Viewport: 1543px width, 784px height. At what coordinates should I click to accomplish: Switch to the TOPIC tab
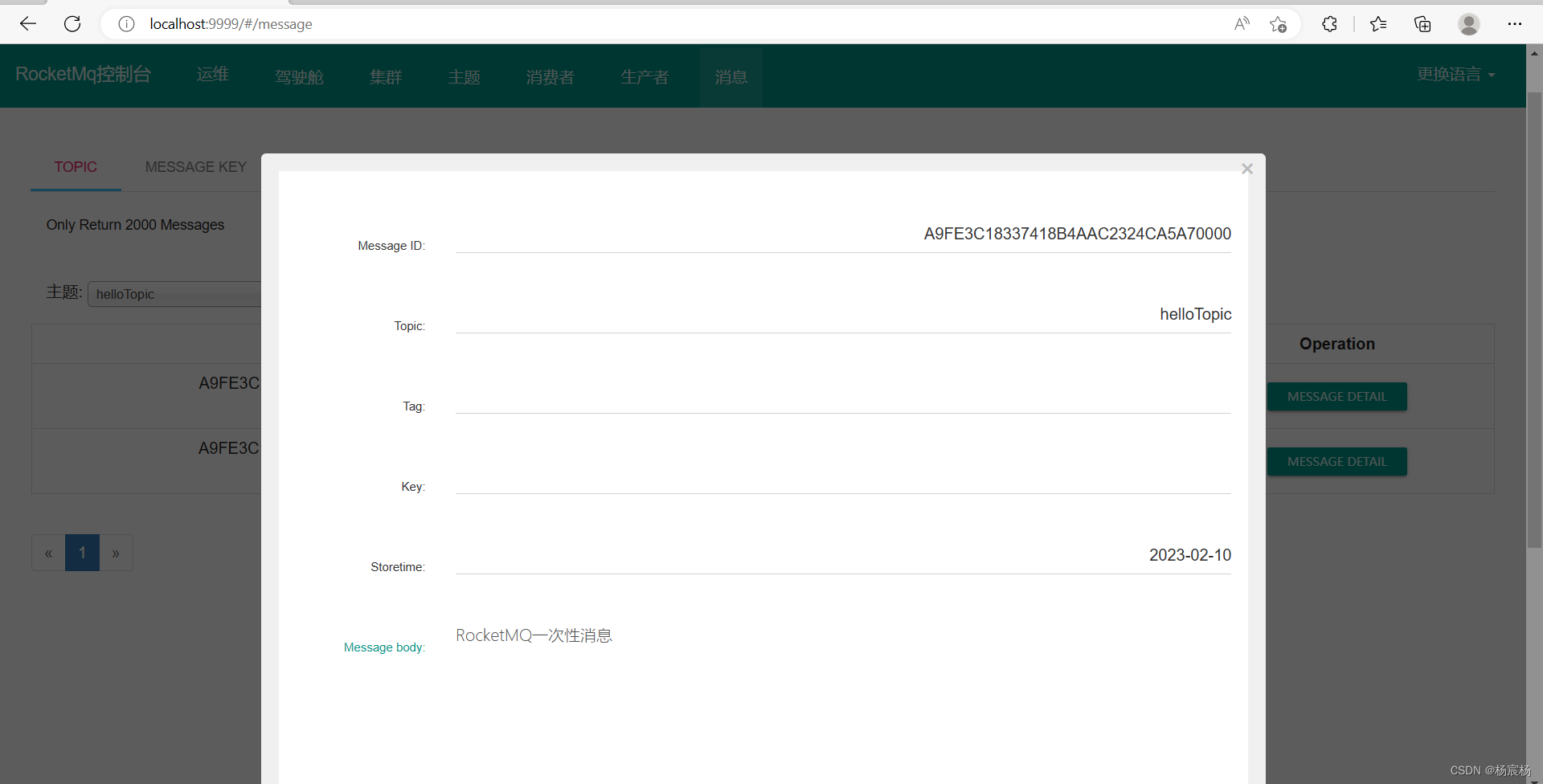[x=76, y=167]
